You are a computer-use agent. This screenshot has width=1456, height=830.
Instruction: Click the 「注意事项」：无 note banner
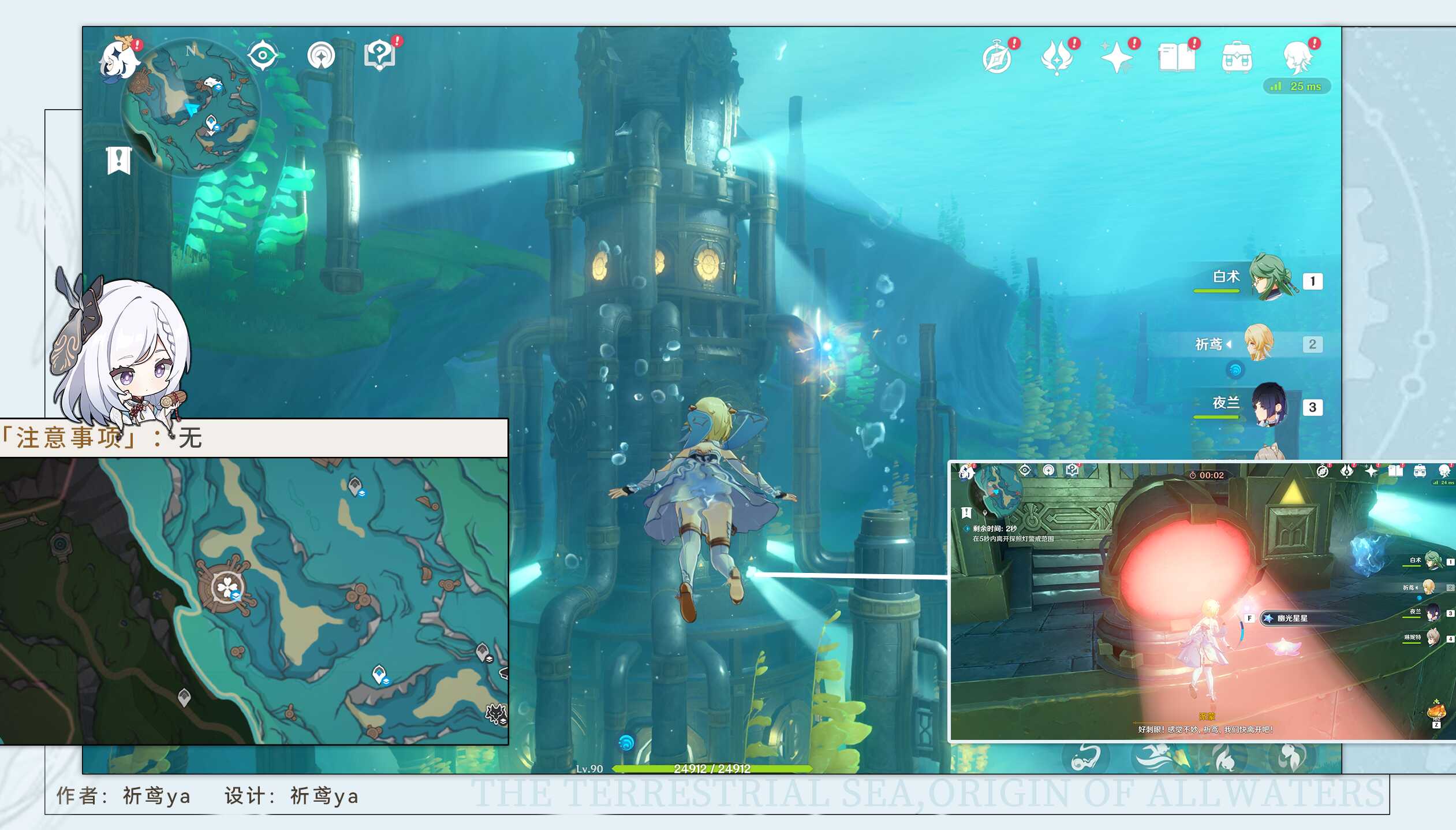click(x=253, y=438)
